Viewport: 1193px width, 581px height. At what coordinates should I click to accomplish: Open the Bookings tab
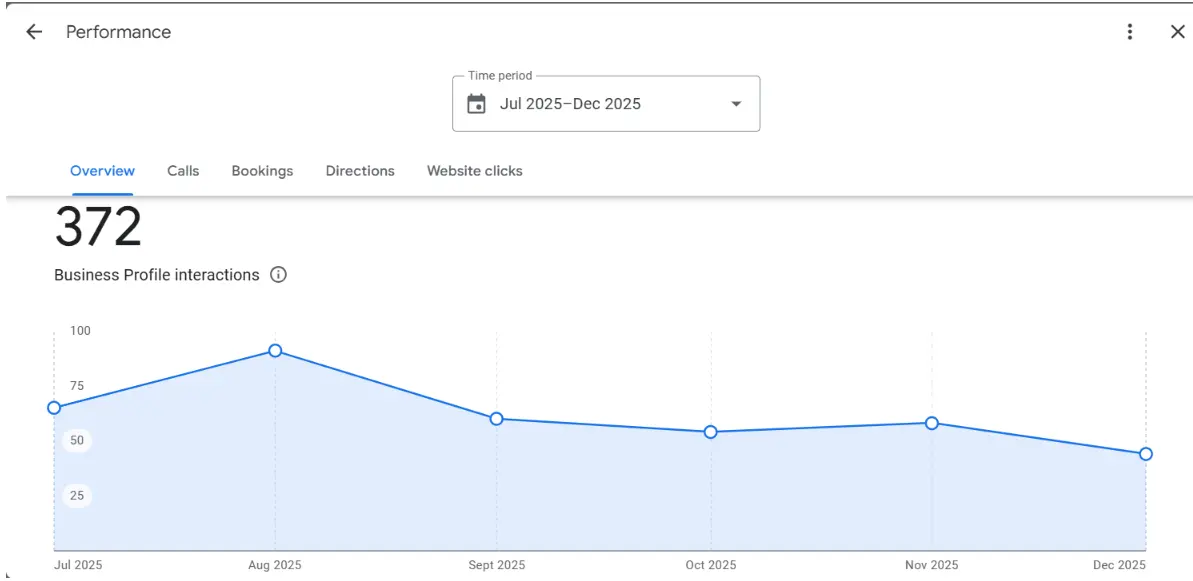click(262, 171)
